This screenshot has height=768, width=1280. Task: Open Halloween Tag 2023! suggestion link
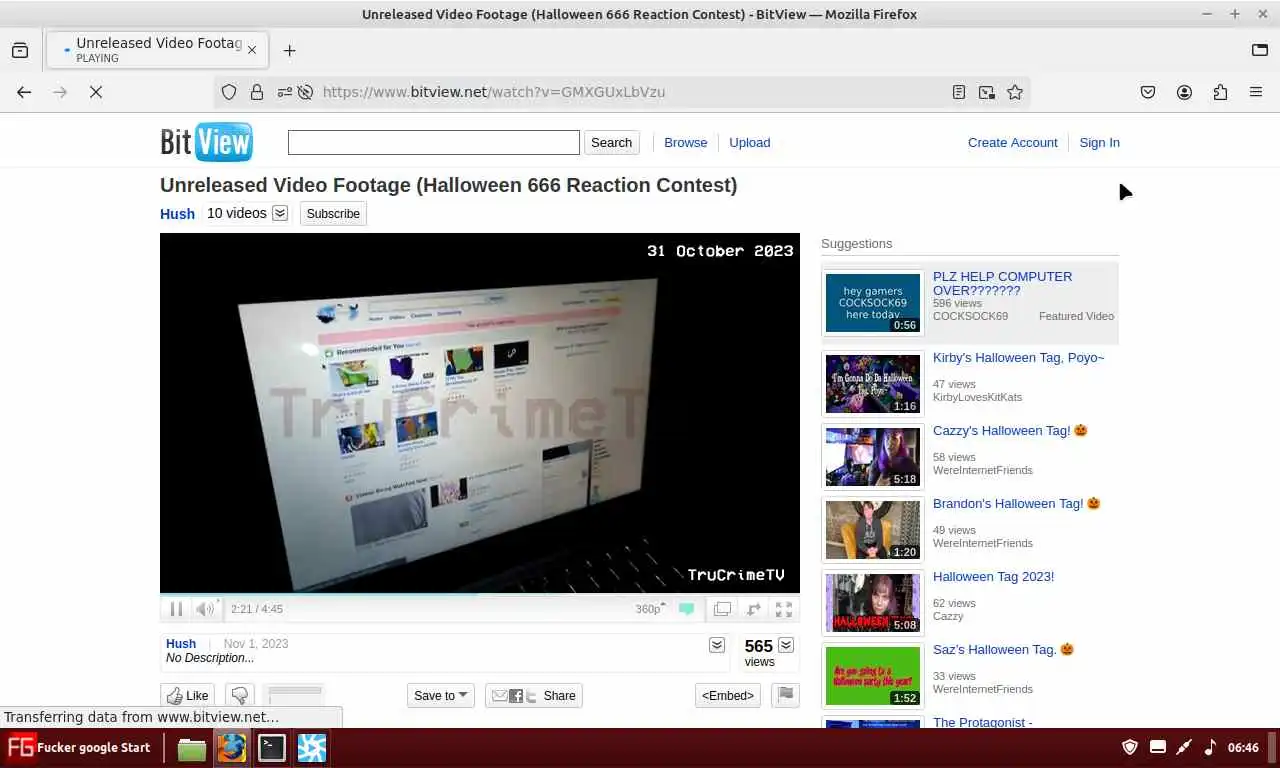point(993,576)
